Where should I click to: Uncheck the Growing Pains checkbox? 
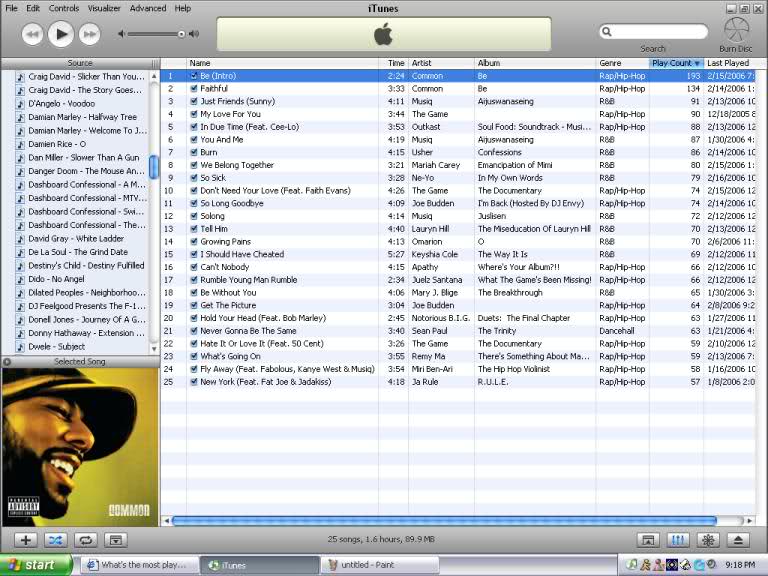(x=194, y=241)
